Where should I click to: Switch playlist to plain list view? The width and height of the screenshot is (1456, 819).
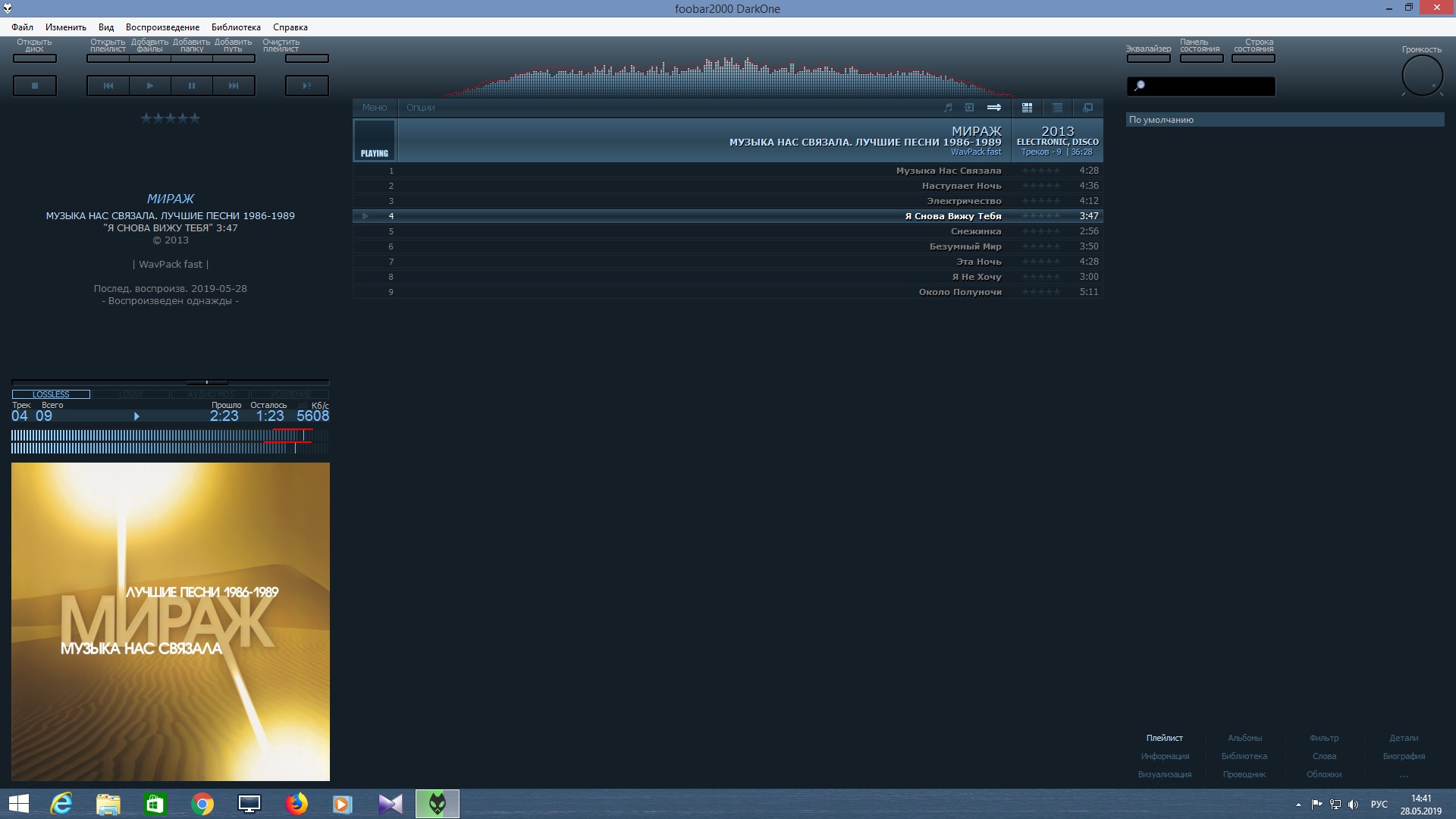point(1057,108)
